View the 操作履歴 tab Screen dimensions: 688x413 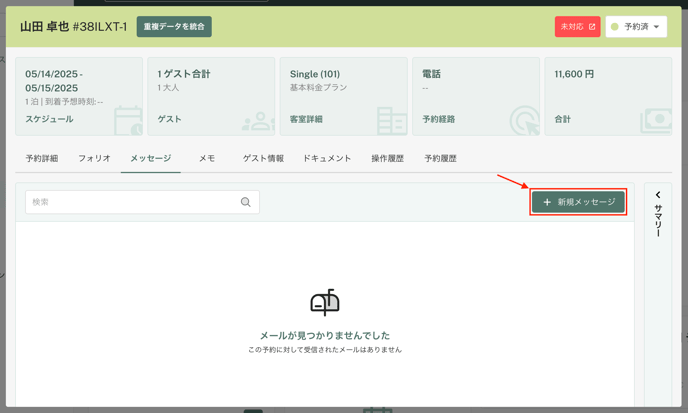coord(387,158)
